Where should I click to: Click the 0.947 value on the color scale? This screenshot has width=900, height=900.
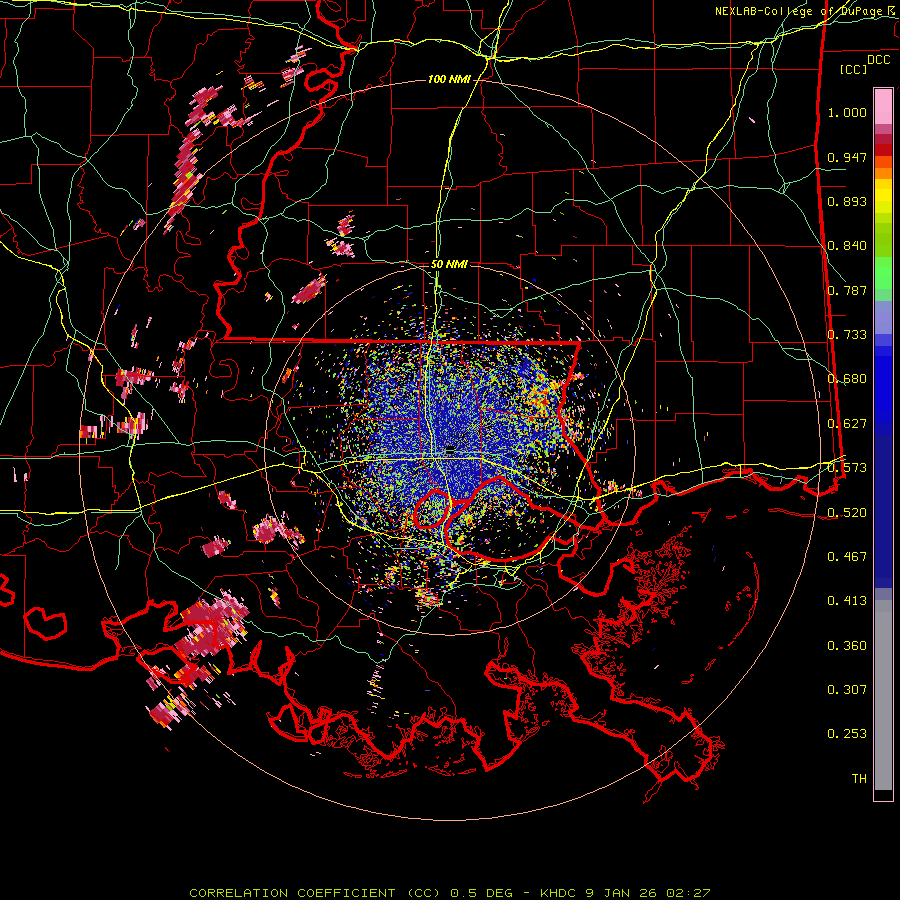tap(847, 157)
